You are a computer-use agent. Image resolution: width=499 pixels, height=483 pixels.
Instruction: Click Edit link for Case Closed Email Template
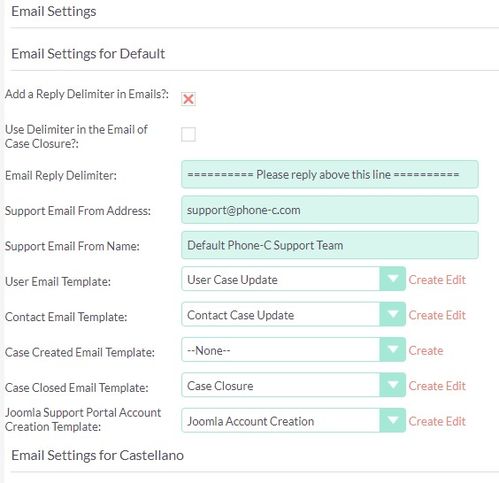click(x=456, y=386)
